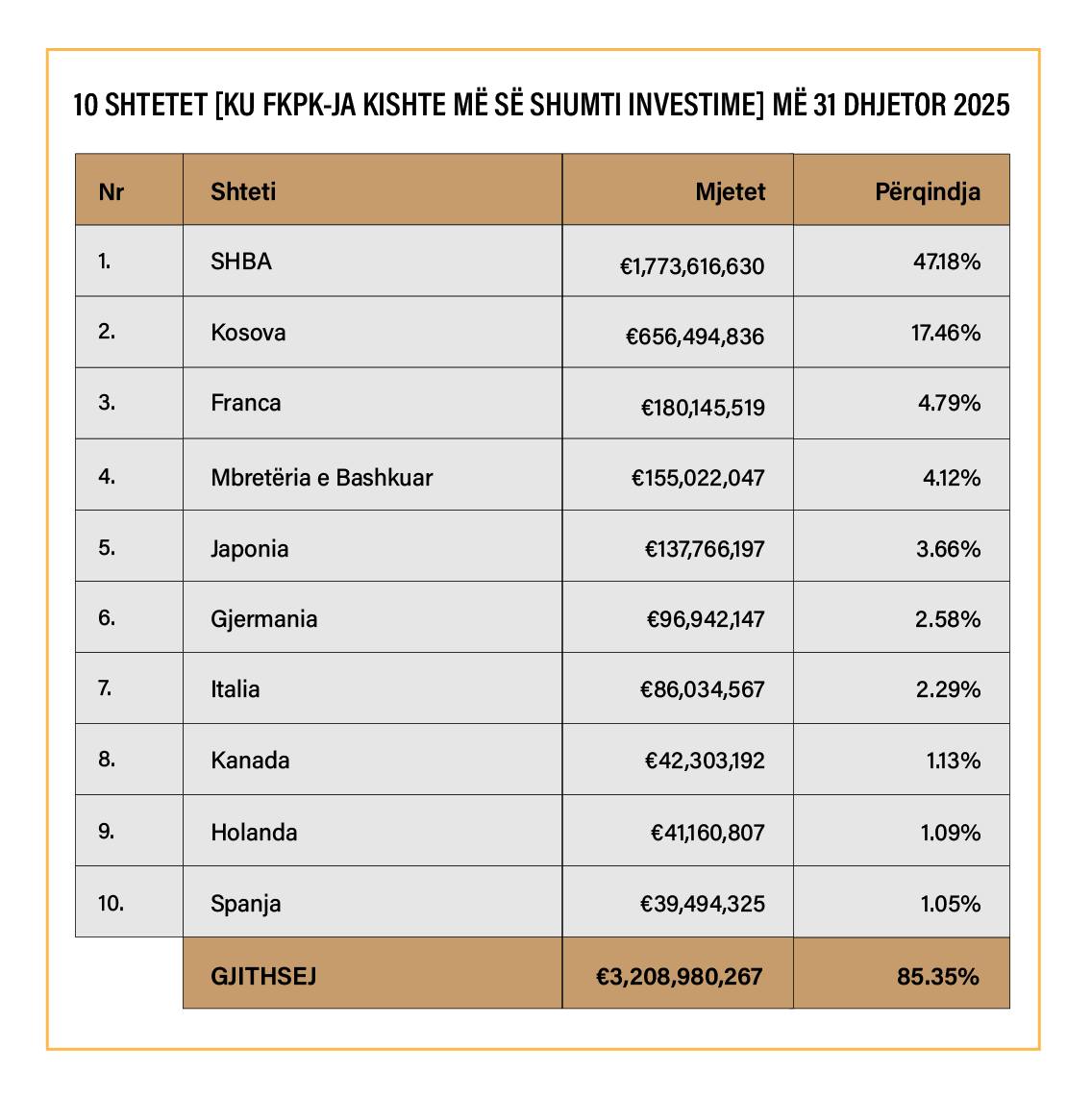This screenshot has height=1099, width=1092.
Task: Click the Nr column header
Action: point(112,191)
